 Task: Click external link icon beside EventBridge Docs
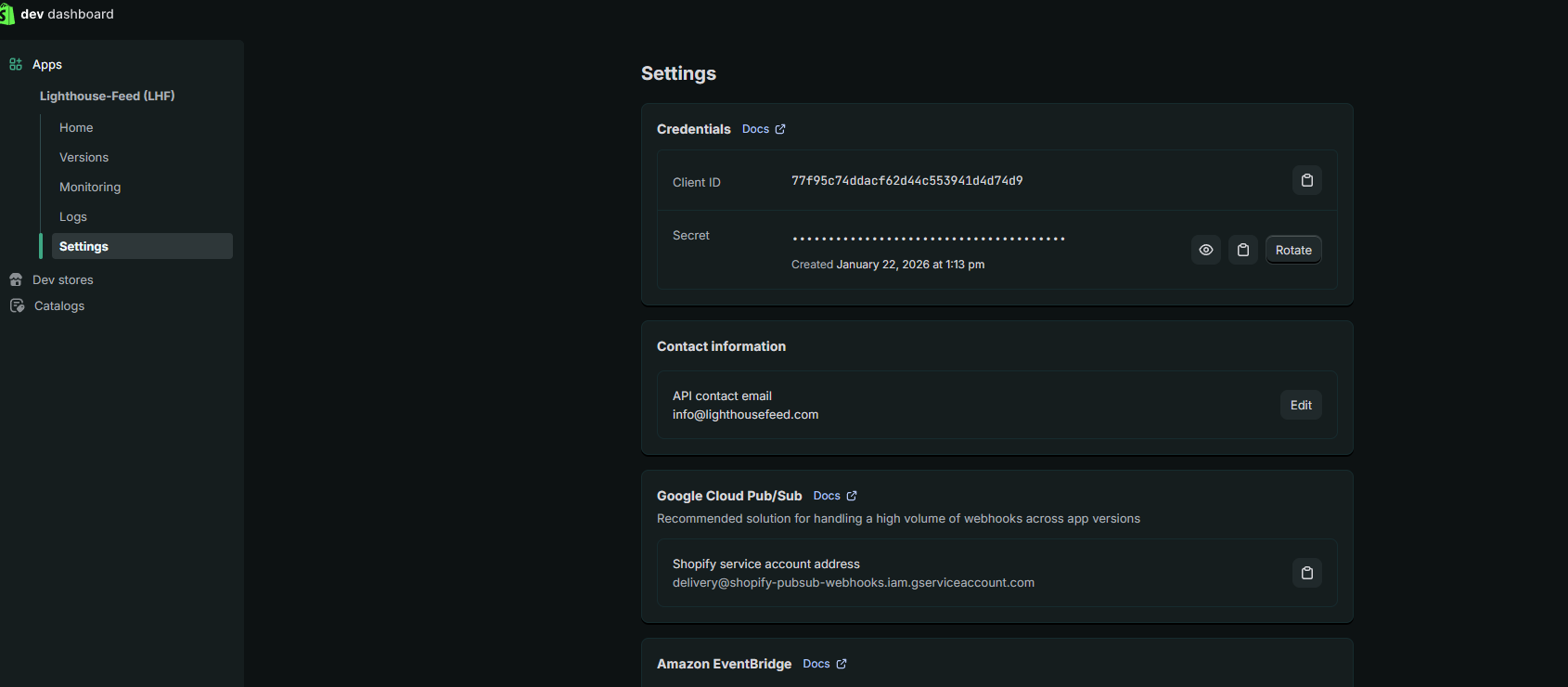842,664
